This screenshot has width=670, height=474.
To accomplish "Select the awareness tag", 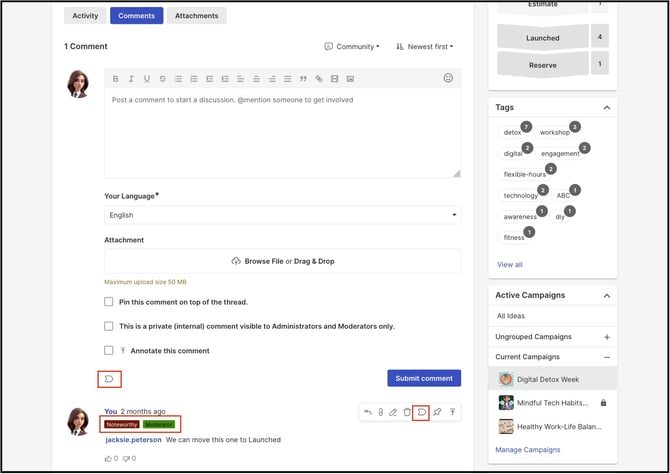I will point(520,217).
